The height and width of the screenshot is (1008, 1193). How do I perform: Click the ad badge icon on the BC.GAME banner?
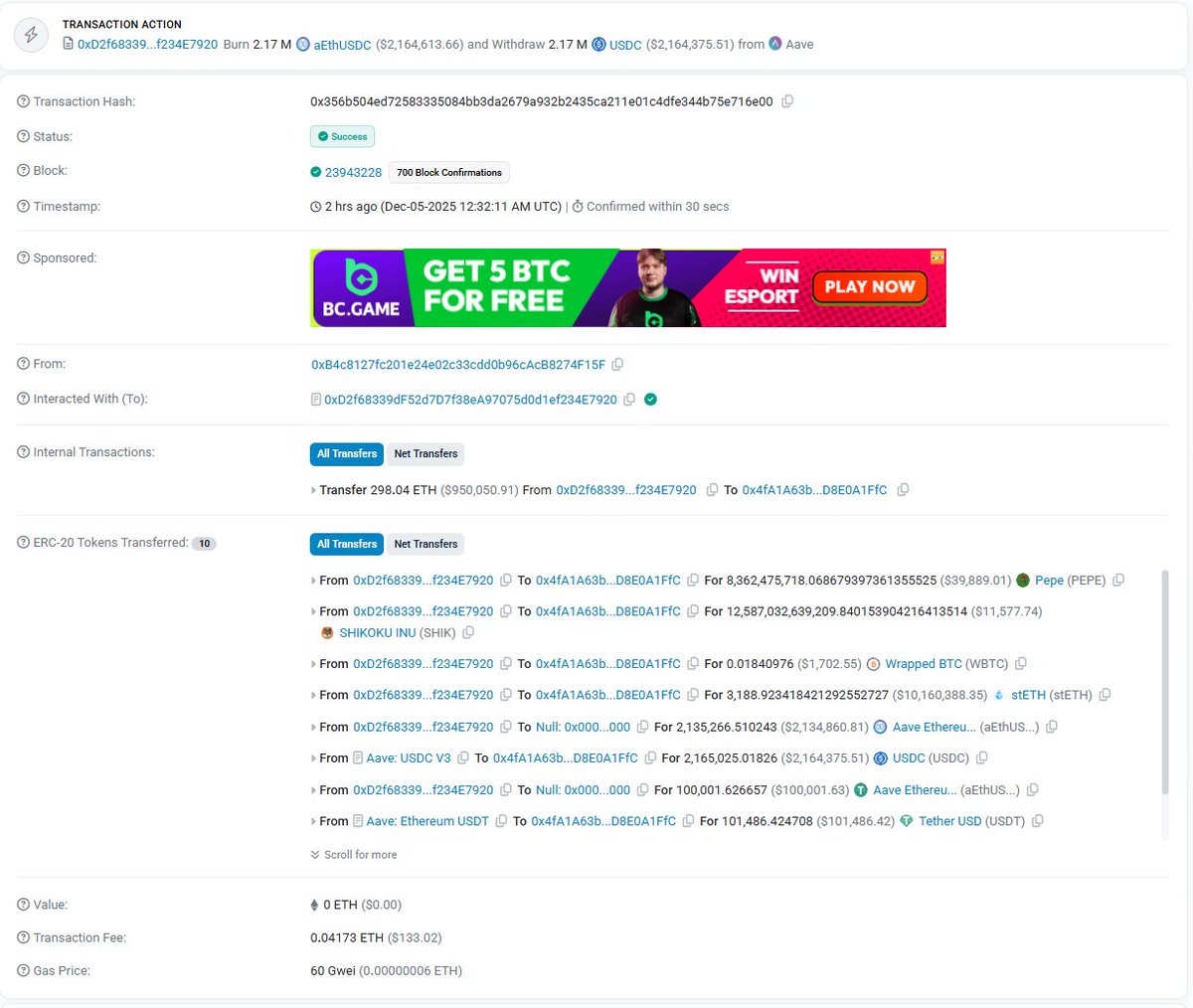click(x=937, y=257)
